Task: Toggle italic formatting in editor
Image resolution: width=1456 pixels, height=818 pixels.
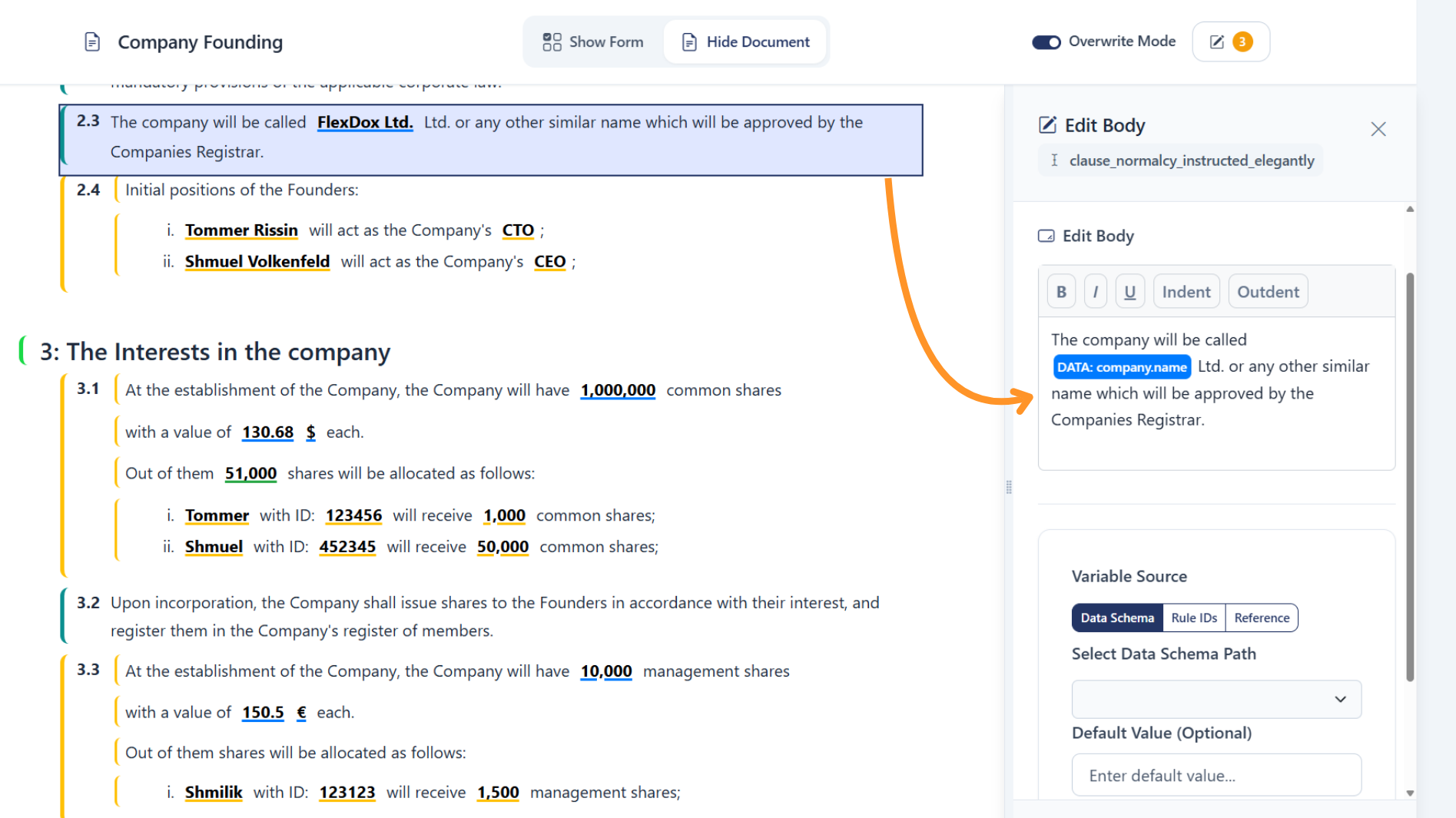Action: (1095, 292)
